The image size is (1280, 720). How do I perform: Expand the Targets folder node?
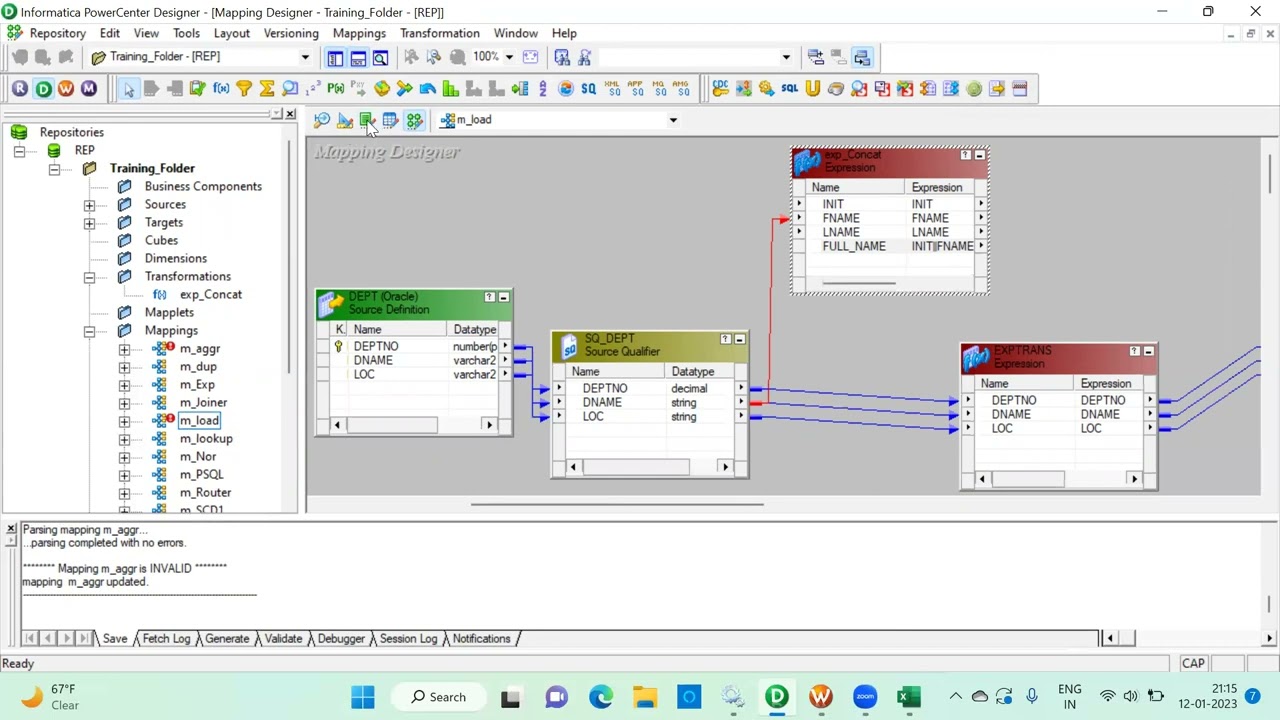click(x=89, y=223)
